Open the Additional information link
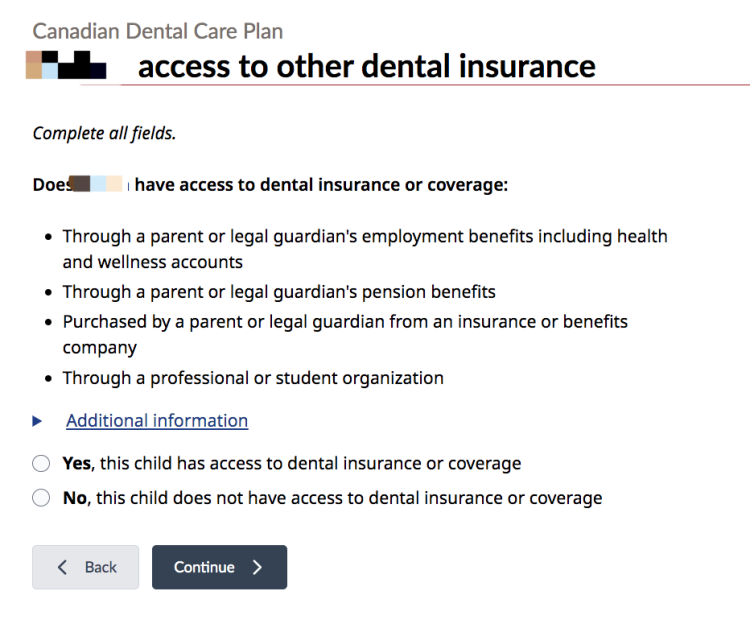Viewport: 750px width, 620px height. (x=157, y=421)
